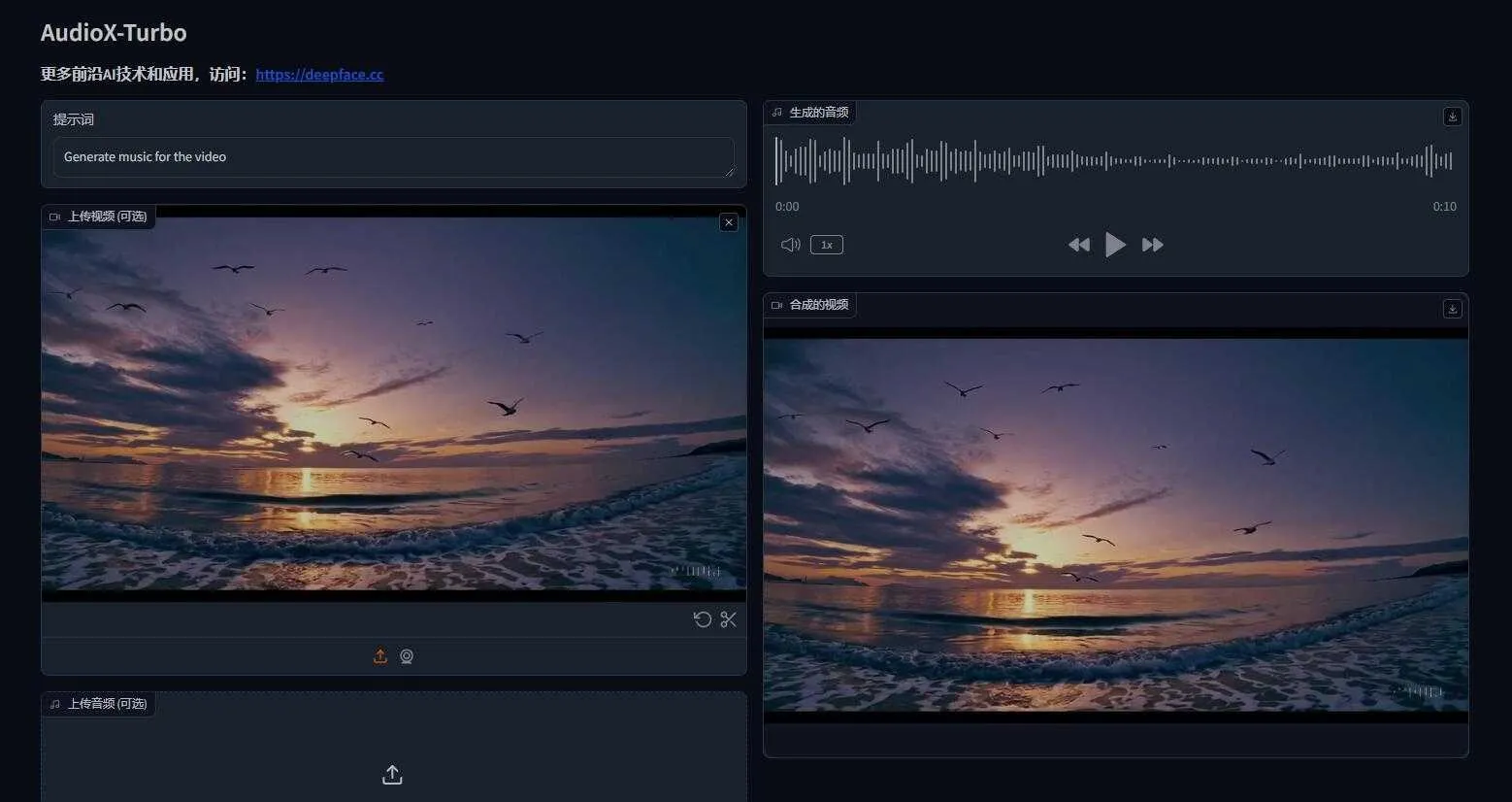Download the generated audio
The width and height of the screenshot is (1512, 802).
coord(1452,117)
